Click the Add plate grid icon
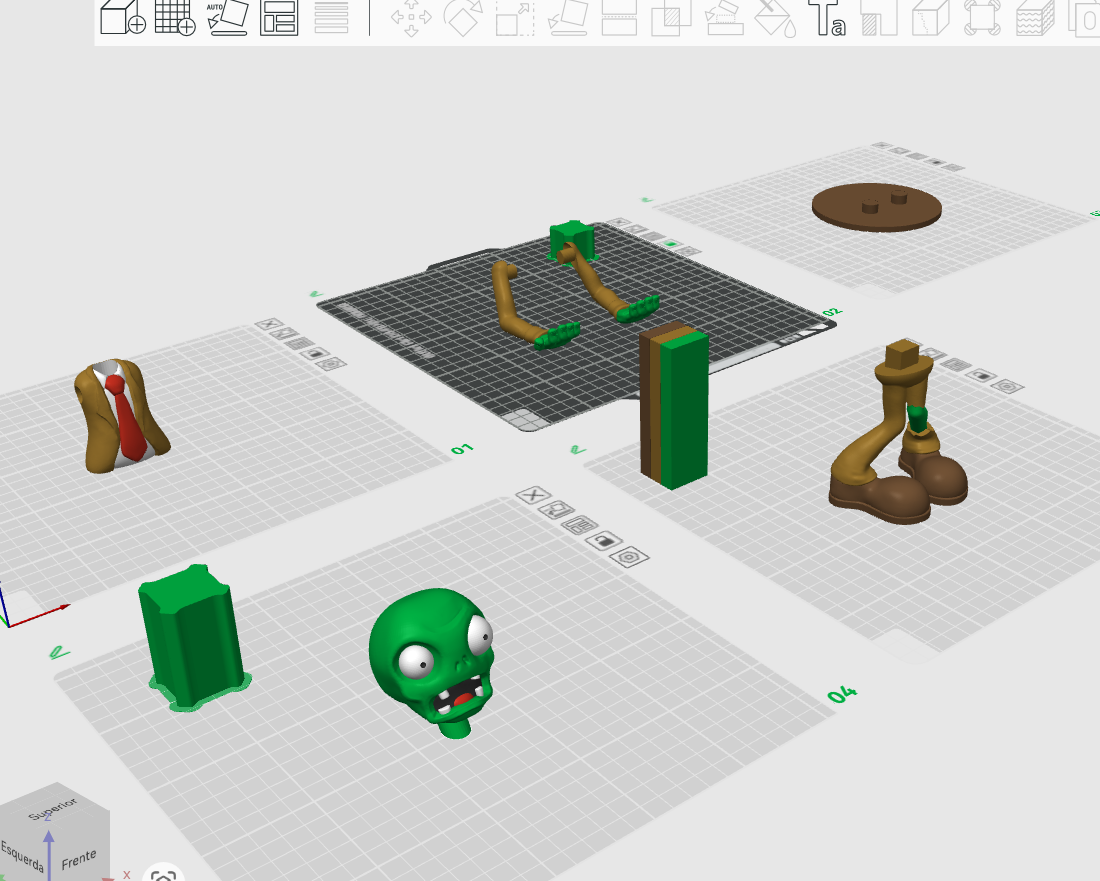The width and height of the screenshot is (1100, 881). (x=175, y=17)
